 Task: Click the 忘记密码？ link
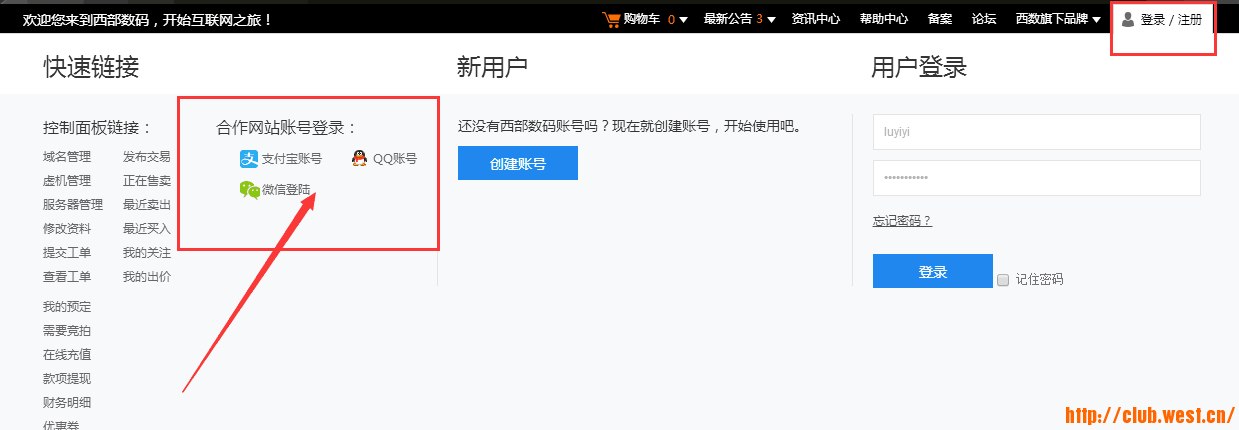click(x=902, y=221)
